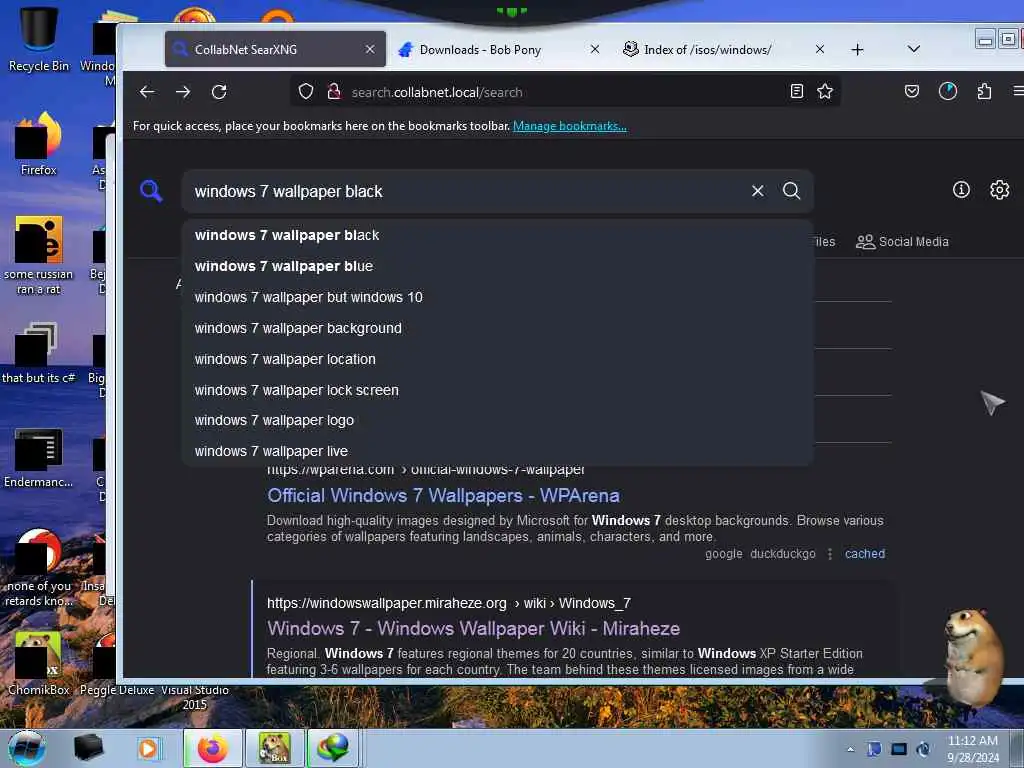Switch to Downloads - Bob Pony tab
This screenshot has width=1024, height=768.
[x=500, y=49]
